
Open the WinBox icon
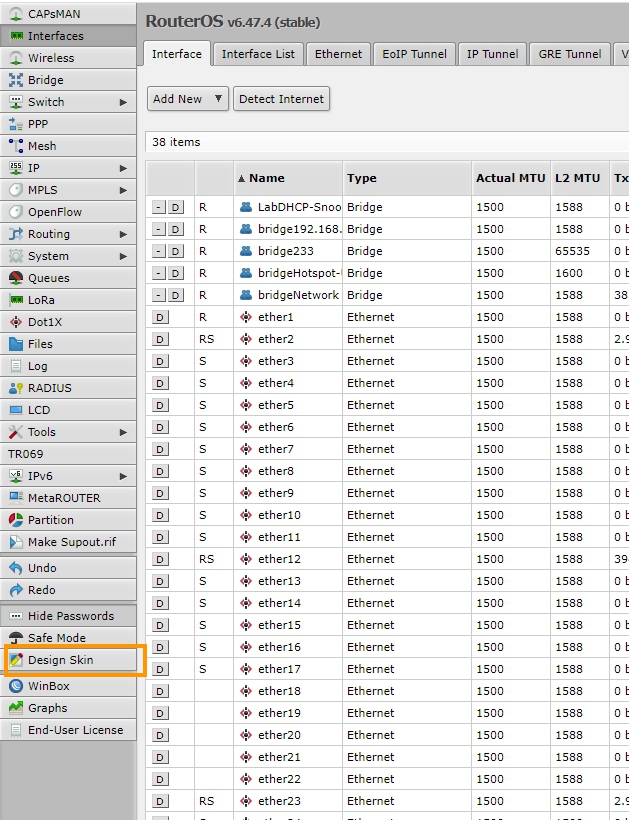pos(16,686)
